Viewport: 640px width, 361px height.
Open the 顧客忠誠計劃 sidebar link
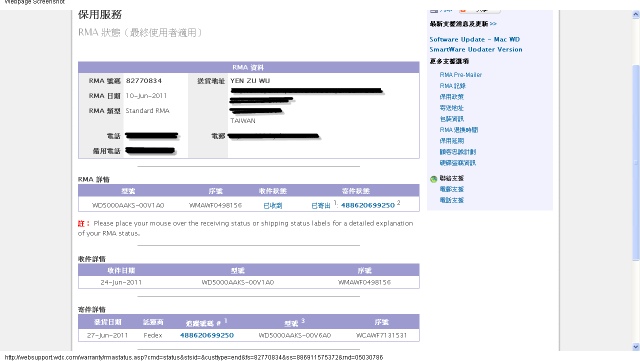point(458,152)
